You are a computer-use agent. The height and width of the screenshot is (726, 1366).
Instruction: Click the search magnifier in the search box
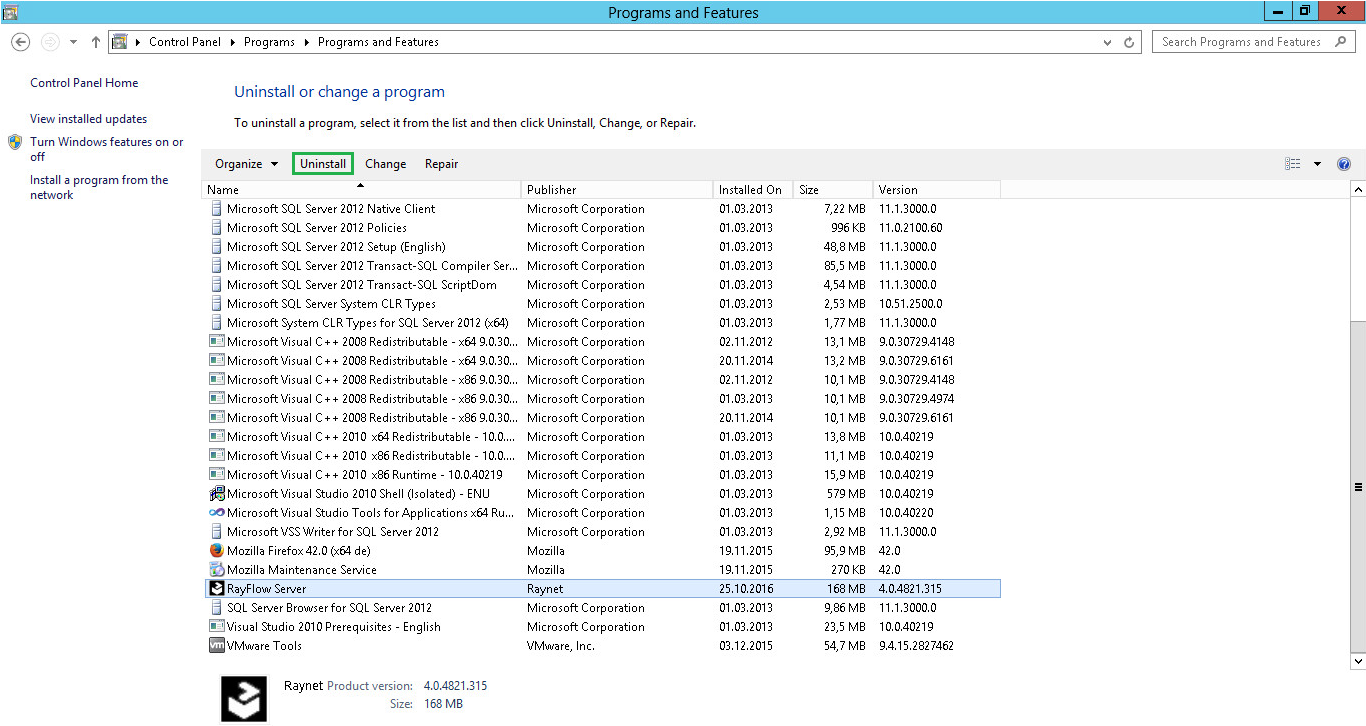point(1341,41)
